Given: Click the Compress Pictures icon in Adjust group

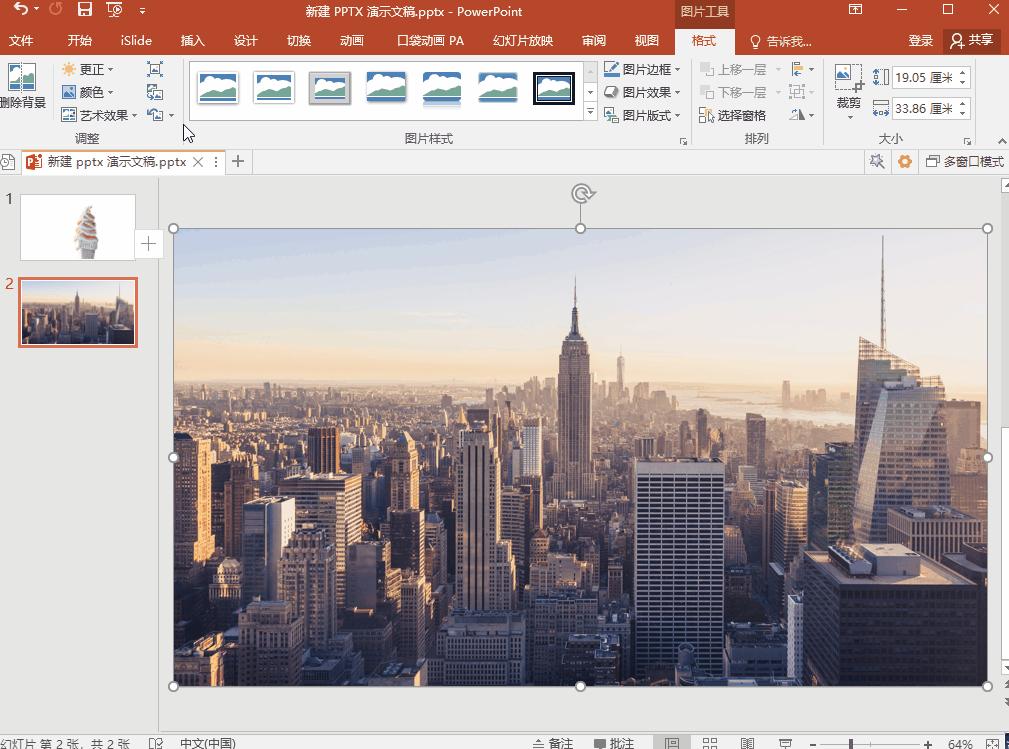Looking at the screenshot, I should click(x=154, y=69).
